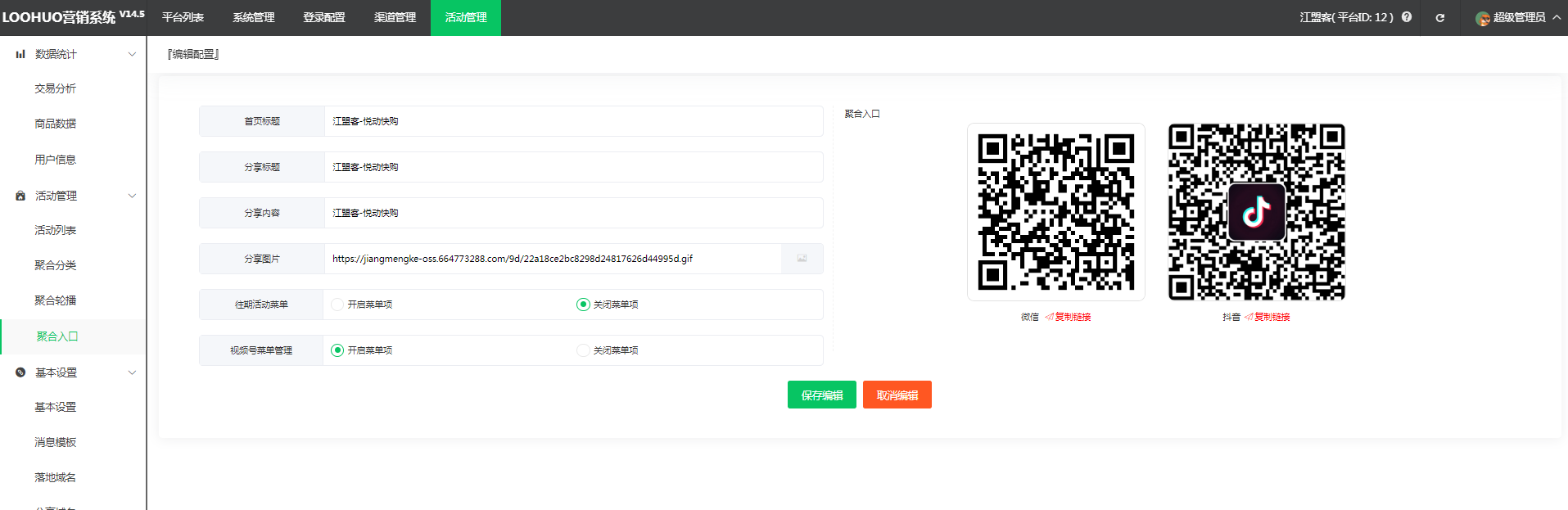Screen dimensions: 1568x510
Task: Collapse the 活动管理 sidebar group chevron
Action: tap(132, 196)
